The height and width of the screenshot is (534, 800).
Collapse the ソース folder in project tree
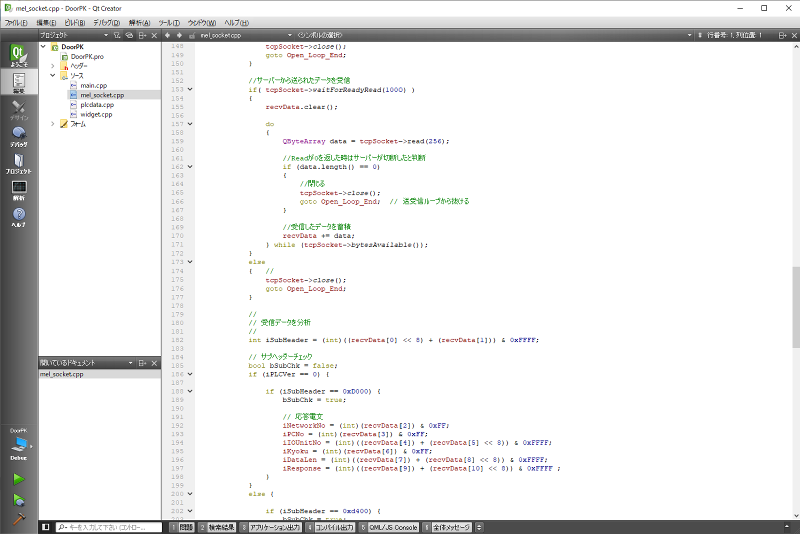pos(53,76)
